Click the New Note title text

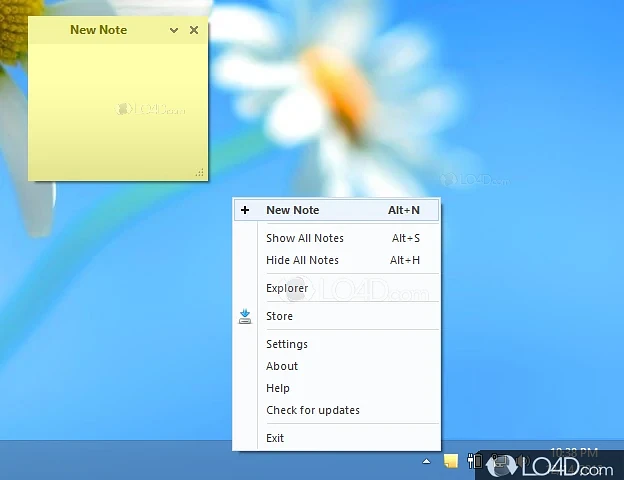tap(98, 30)
